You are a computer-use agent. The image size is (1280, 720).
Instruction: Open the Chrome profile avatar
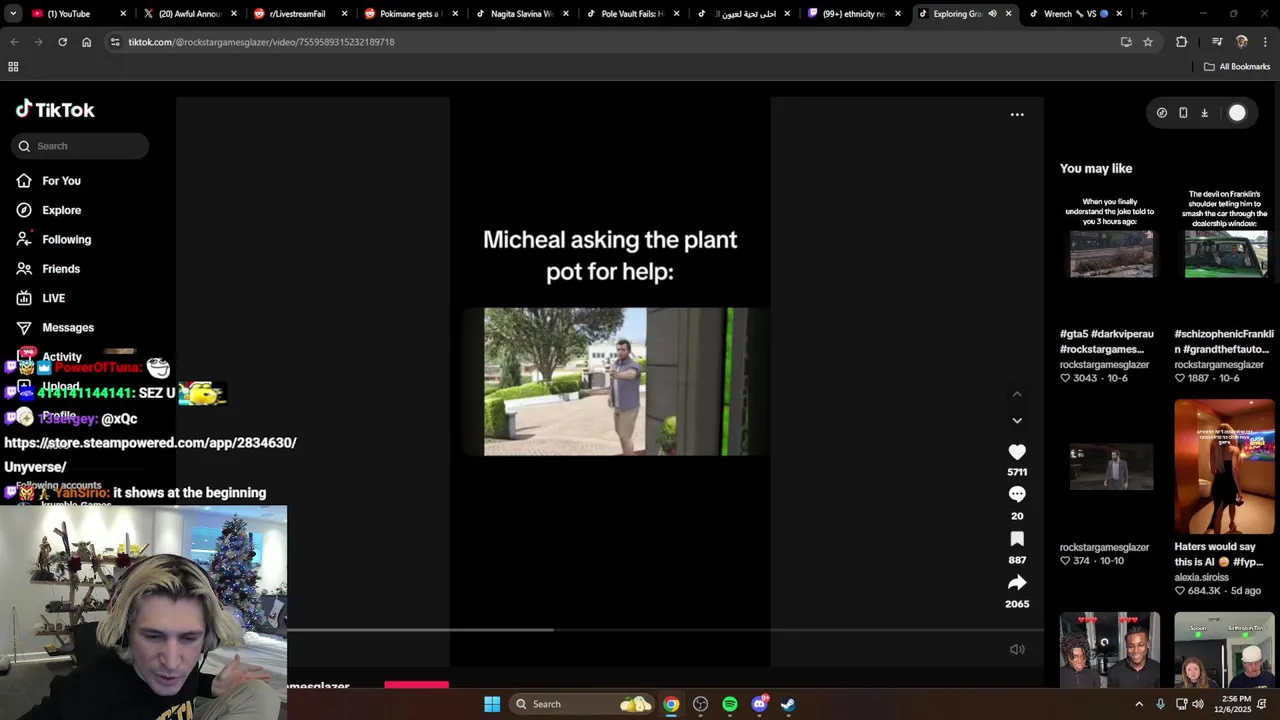1242,42
